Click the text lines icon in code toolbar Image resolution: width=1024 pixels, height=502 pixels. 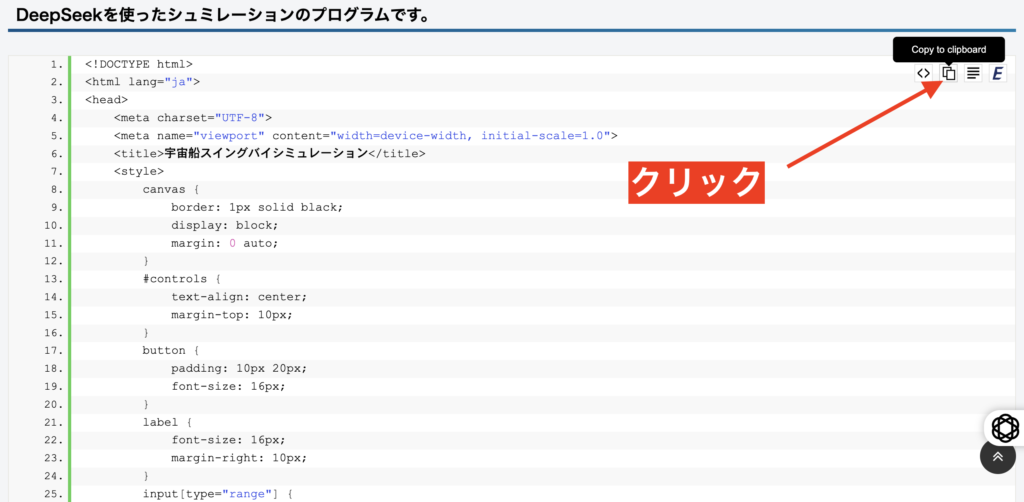click(x=973, y=73)
